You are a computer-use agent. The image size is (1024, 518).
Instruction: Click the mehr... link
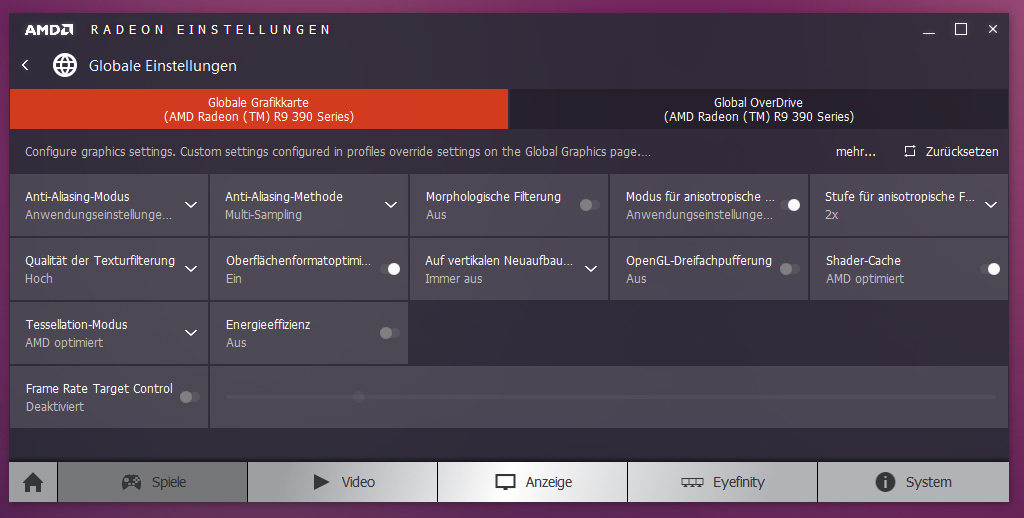(856, 152)
